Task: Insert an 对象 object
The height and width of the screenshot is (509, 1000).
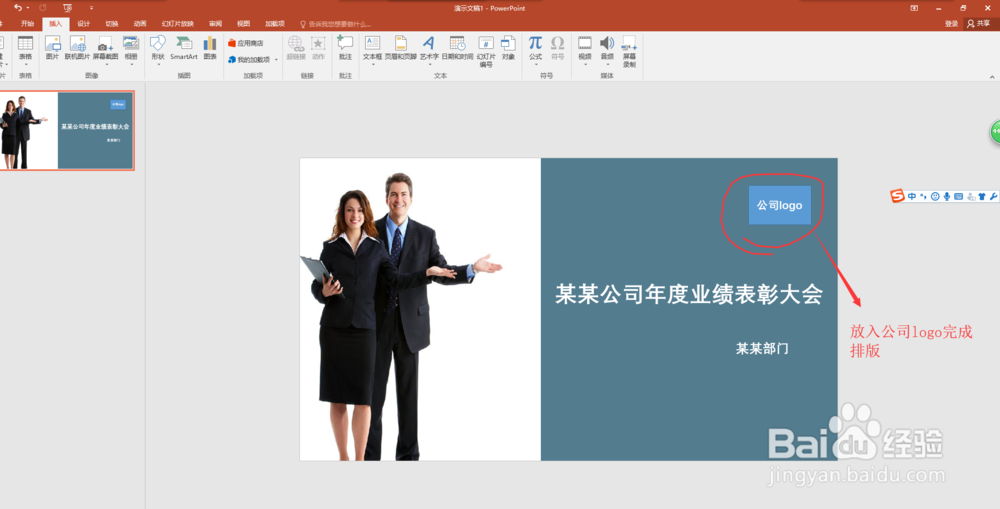Action: [x=508, y=48]
